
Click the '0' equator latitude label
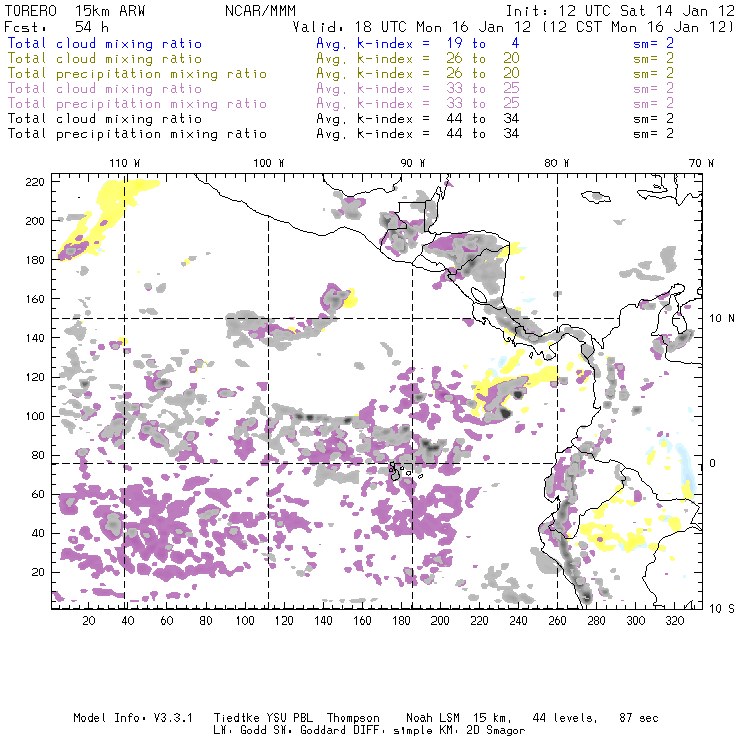[x=713, y=463]
